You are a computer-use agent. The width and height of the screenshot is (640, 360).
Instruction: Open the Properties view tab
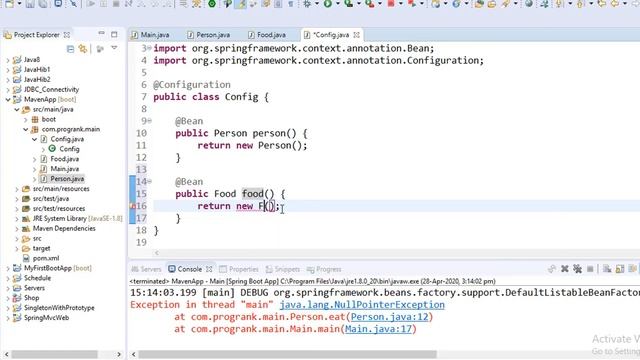[x=239, y=269]
